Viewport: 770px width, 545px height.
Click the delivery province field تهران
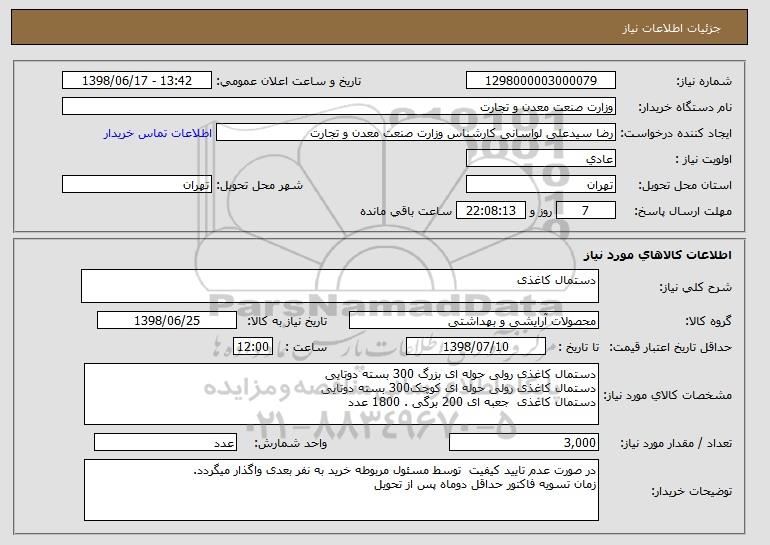tap(541, 185)
